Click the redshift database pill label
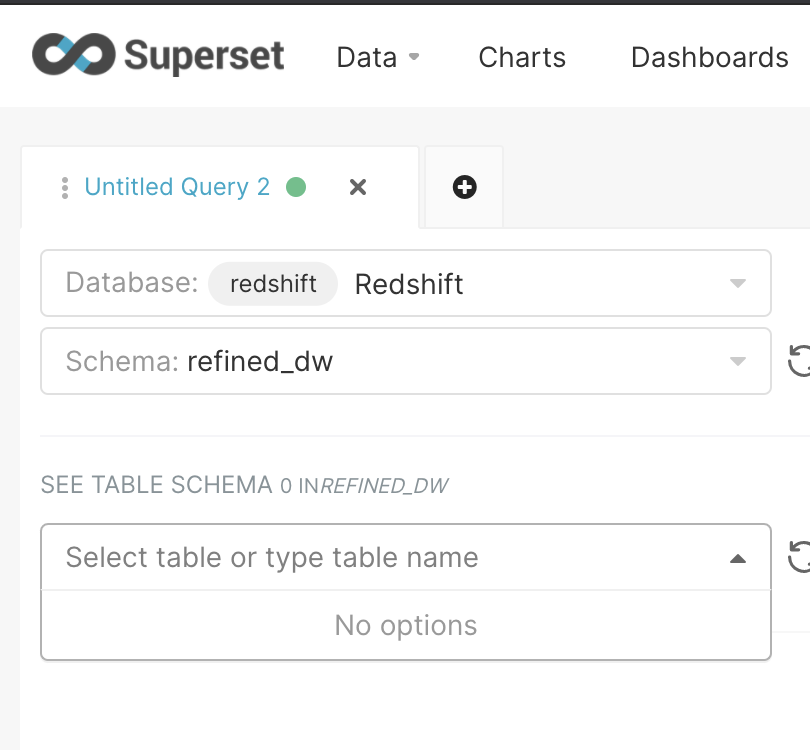 click(x=272, y=284)
